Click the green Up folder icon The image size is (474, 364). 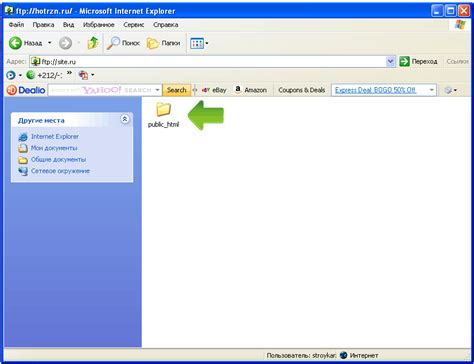pyautogui.click(x=93, y=43)
